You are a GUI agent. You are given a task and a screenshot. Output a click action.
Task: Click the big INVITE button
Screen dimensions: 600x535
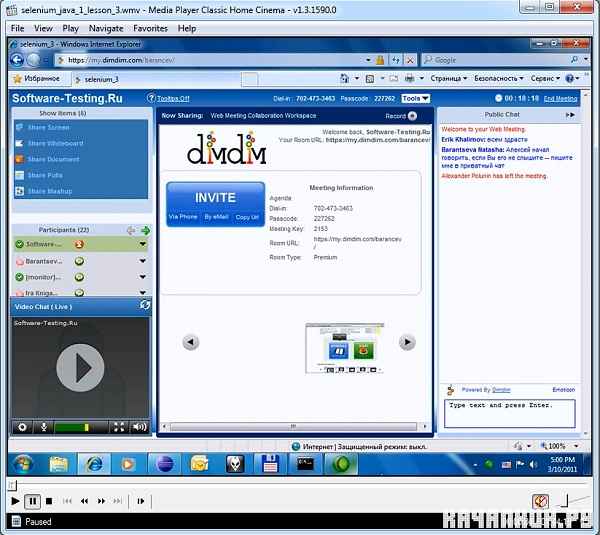[215, 197]
